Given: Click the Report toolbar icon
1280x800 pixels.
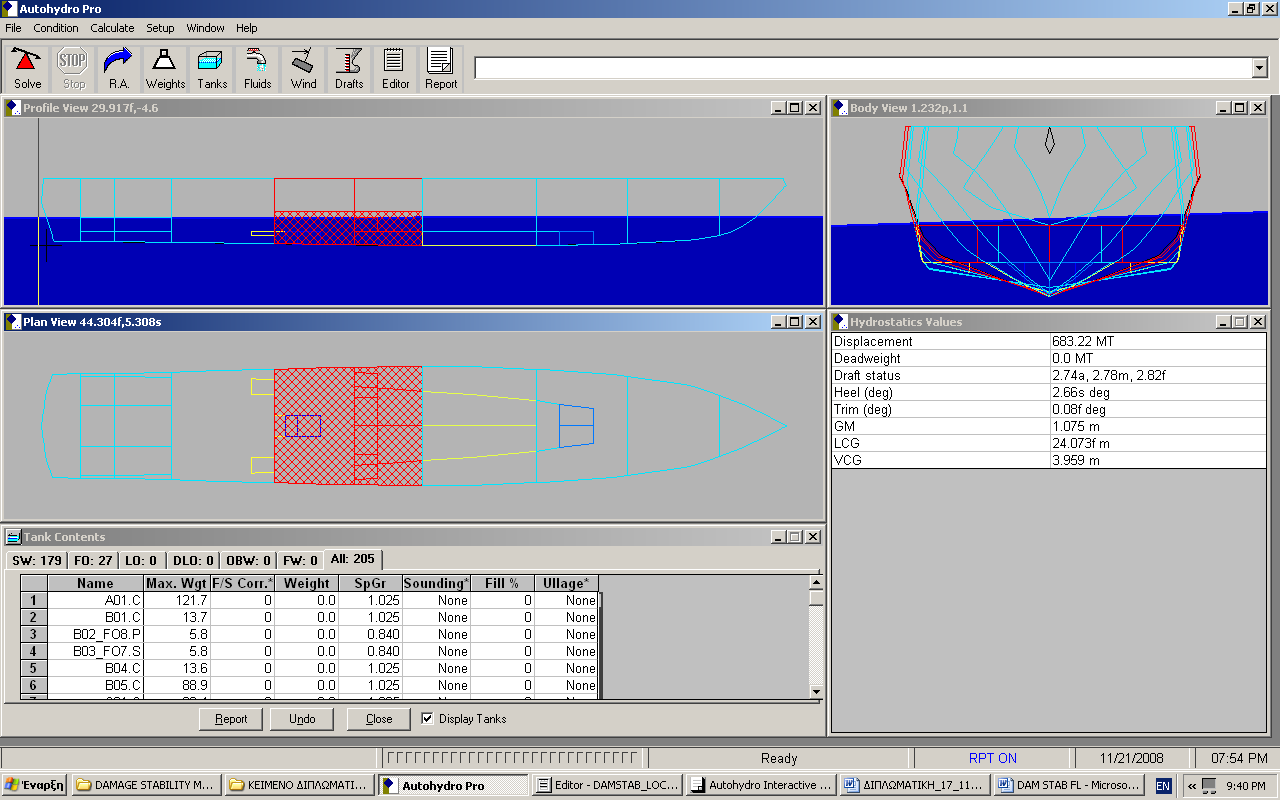Looking at the screenshot, I should 441,68.
